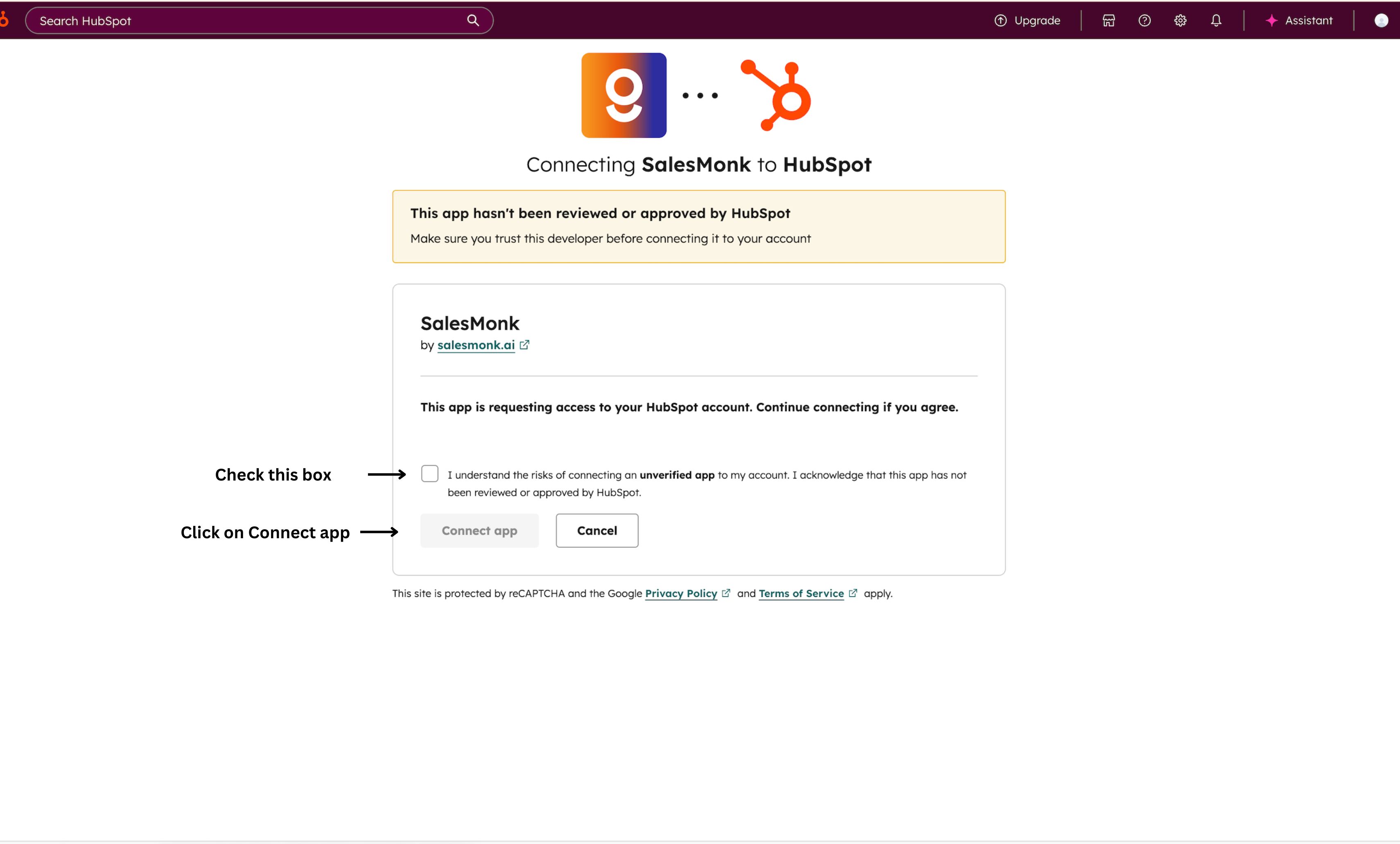Check the unverified app risk checkbox
Image resolution: width=1400 pixels, height=844 pixels.
point(429,474)
